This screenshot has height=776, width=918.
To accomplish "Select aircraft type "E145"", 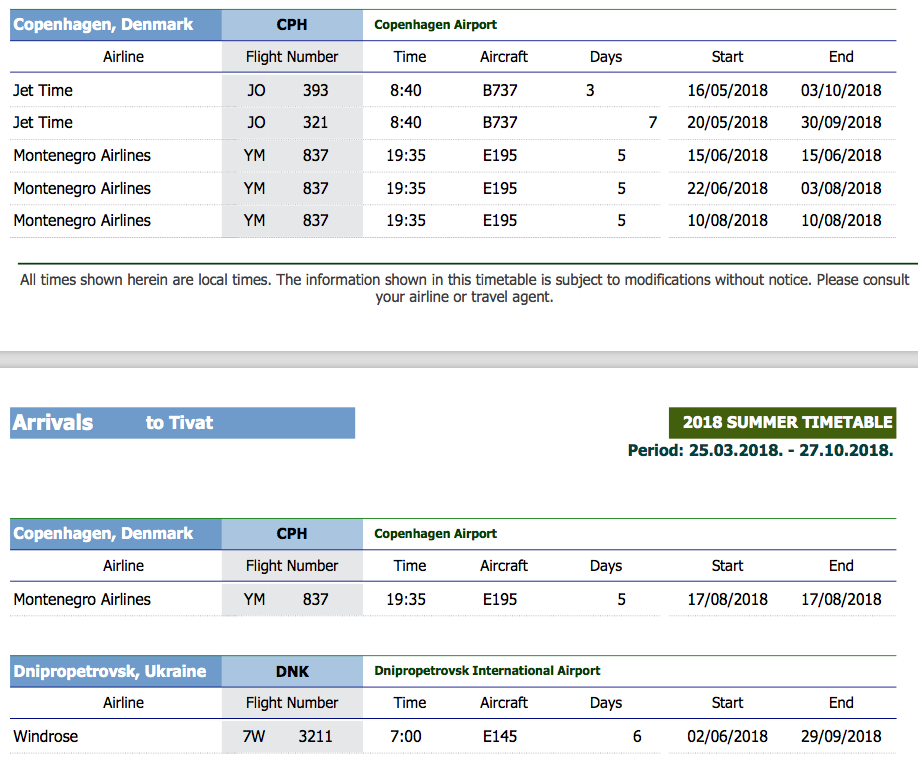I will click(500, 736).
